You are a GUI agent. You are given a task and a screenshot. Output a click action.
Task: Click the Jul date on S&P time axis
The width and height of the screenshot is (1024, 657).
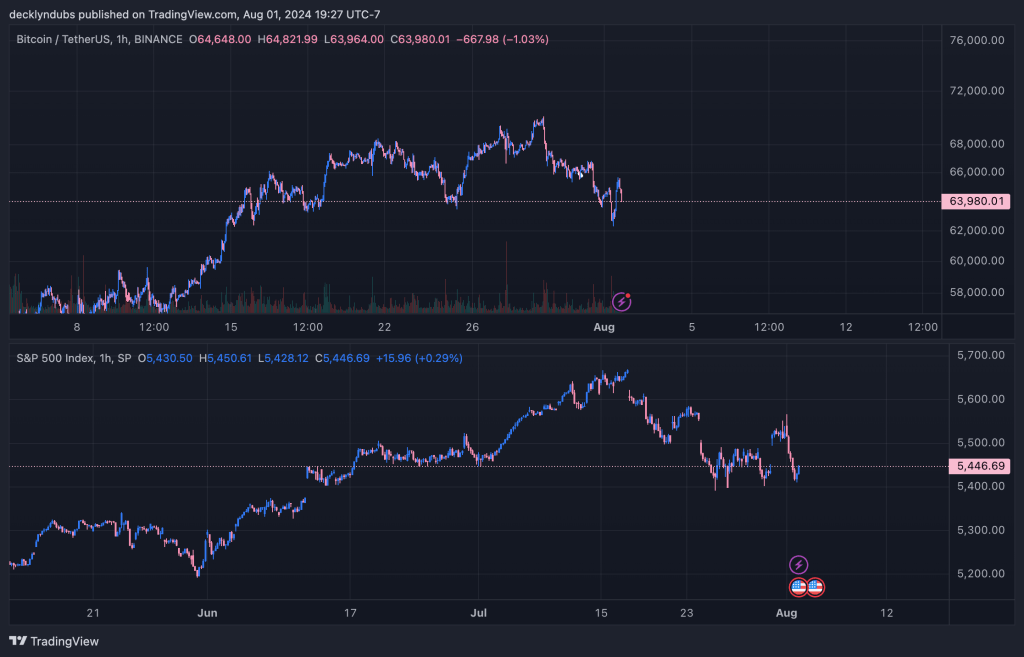479,611
